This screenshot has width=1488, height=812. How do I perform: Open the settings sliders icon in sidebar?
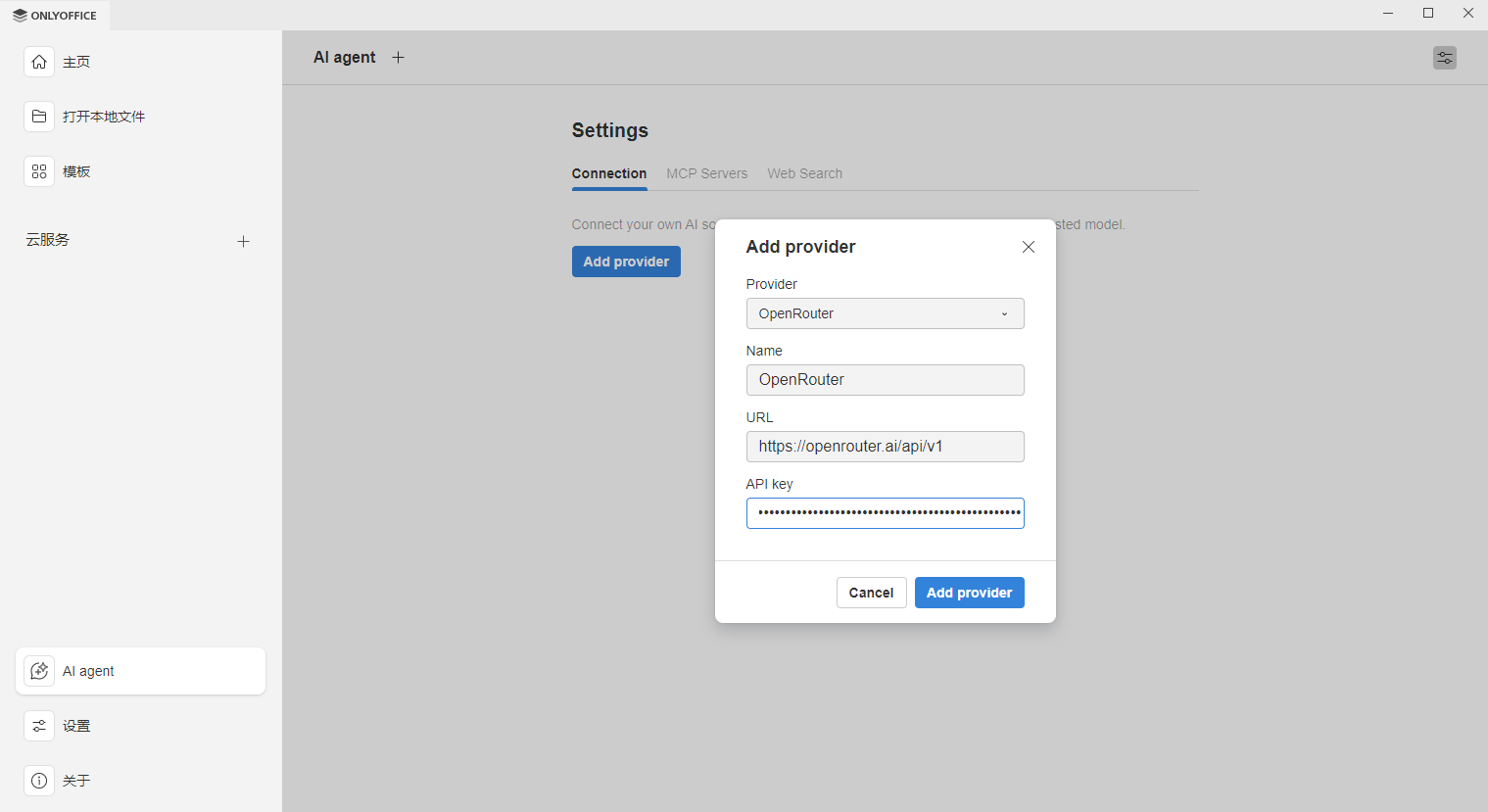tap(39, 726)
